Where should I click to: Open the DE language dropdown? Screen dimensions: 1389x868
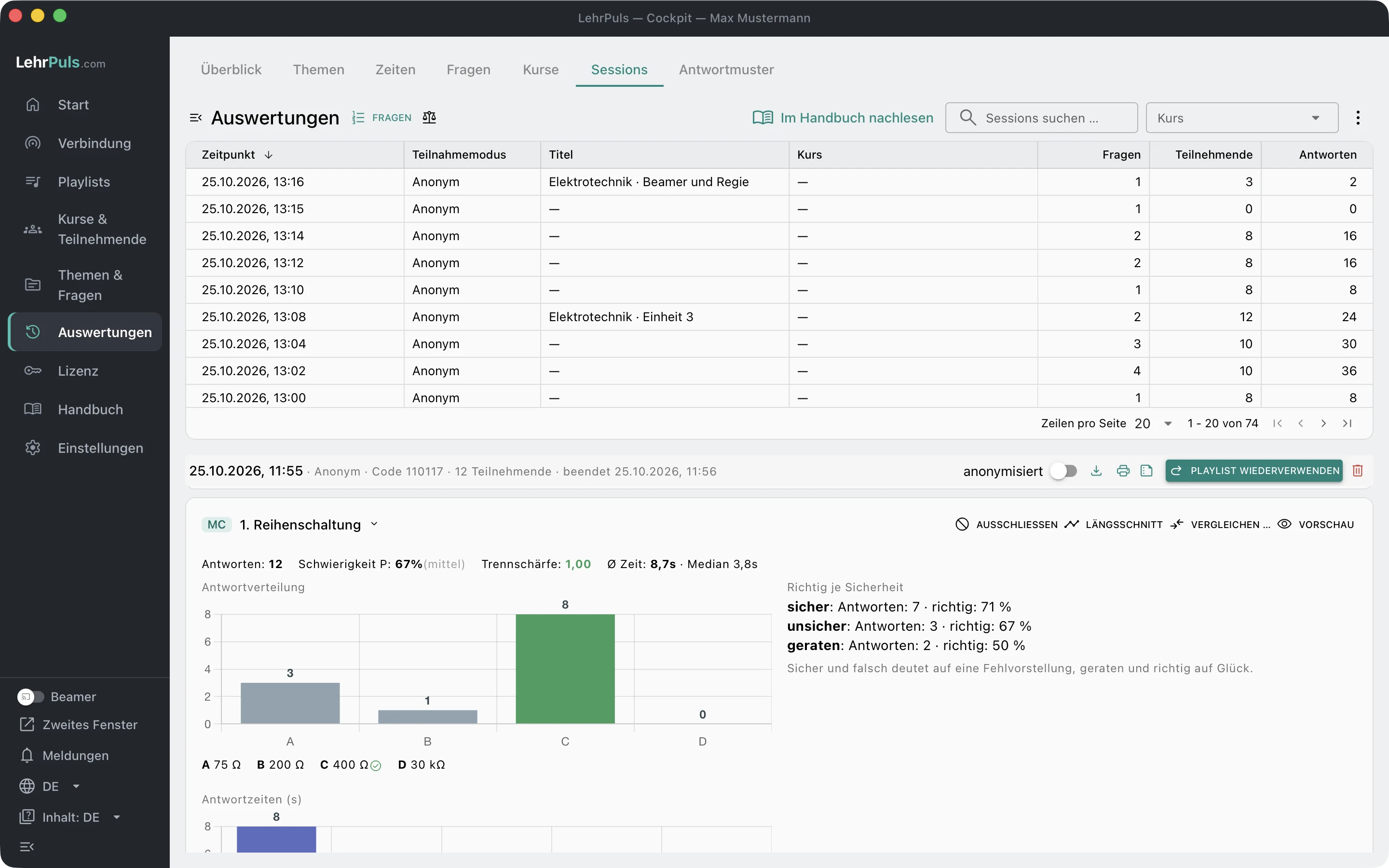tap(51, 787)
